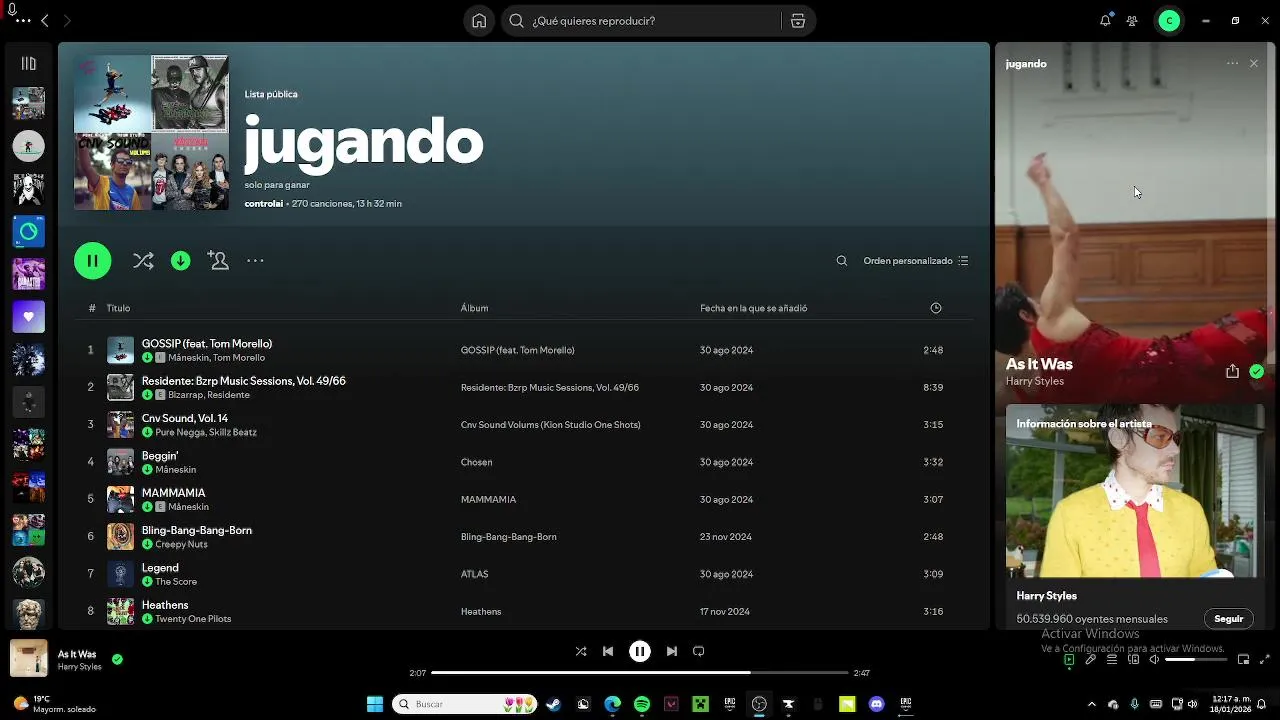
Task: Select Bling-Bang-Bang-Born track title
Action: 196,530
